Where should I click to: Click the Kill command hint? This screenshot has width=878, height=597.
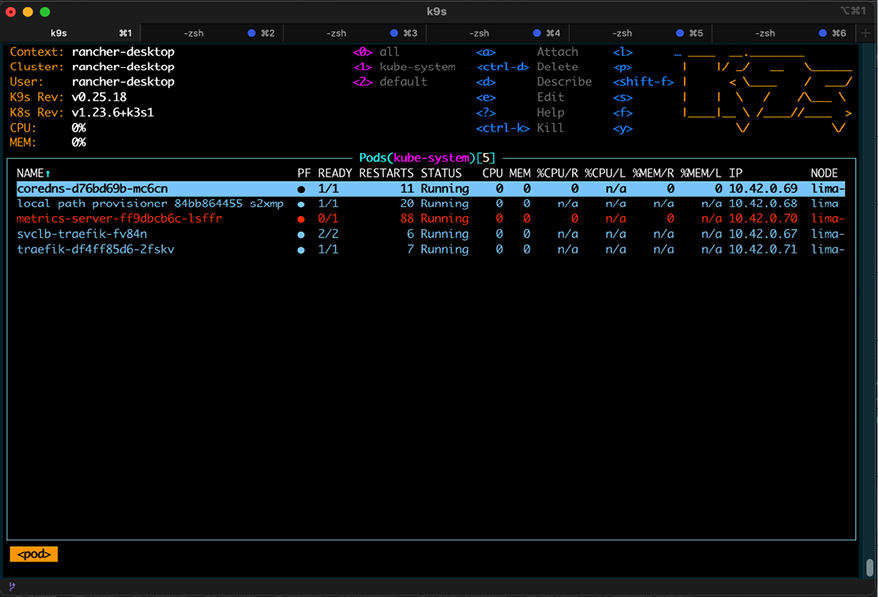(550, 128)
